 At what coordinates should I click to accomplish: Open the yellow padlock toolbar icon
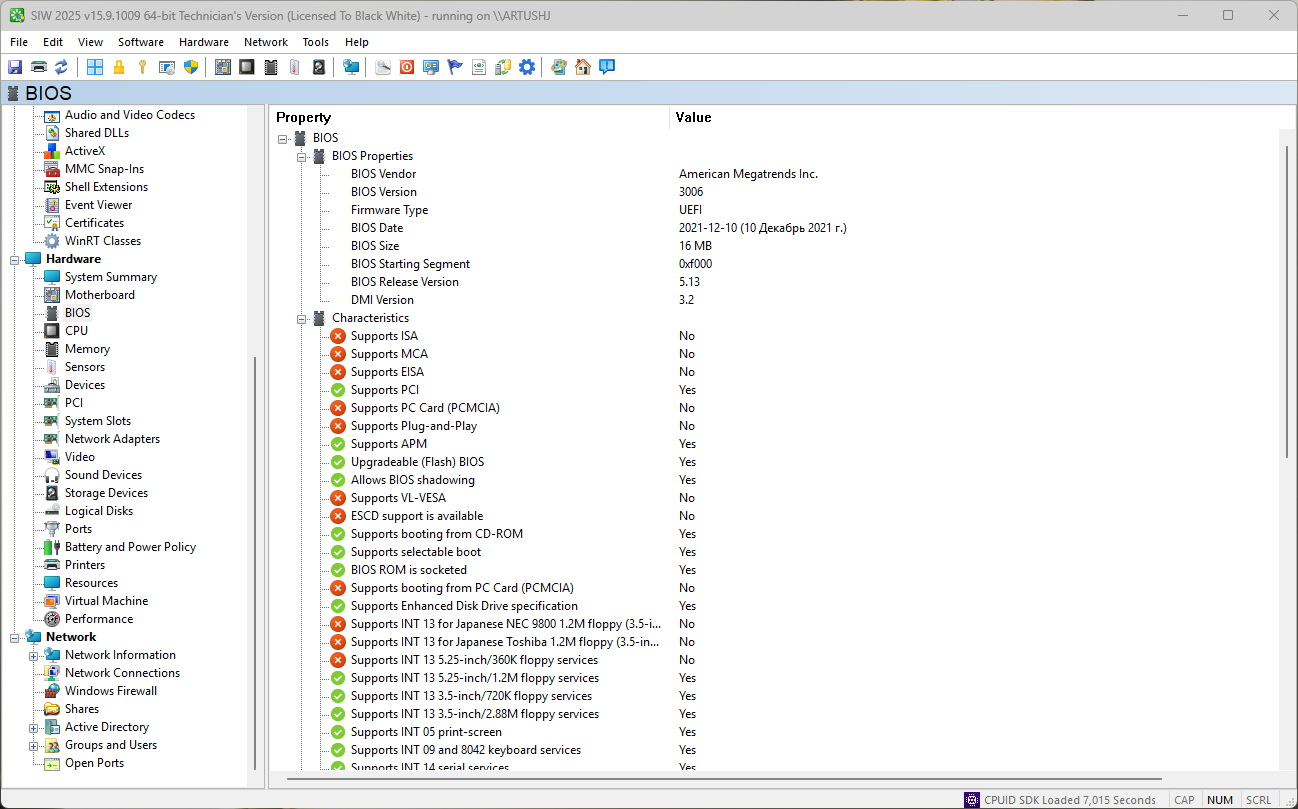(119, 67)
